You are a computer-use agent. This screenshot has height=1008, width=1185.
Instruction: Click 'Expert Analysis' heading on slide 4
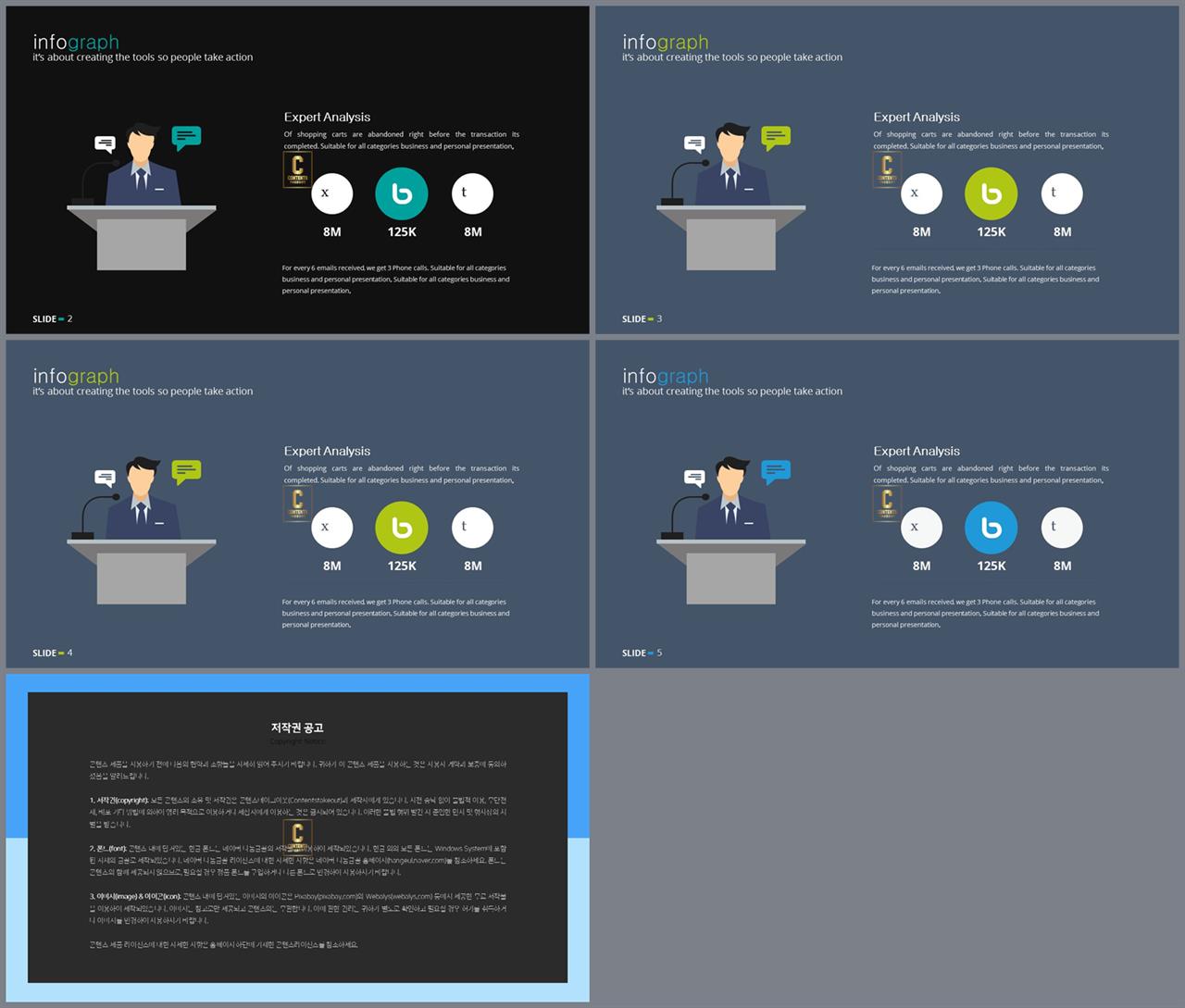pos(327,451)
